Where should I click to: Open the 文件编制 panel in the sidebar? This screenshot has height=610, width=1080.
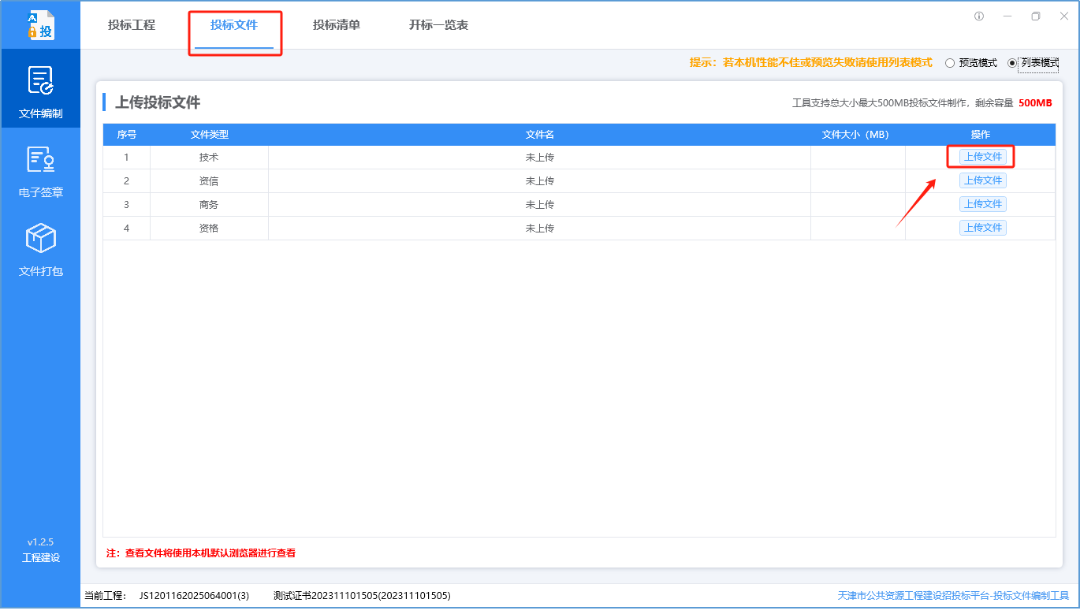(x=40, y=90)
